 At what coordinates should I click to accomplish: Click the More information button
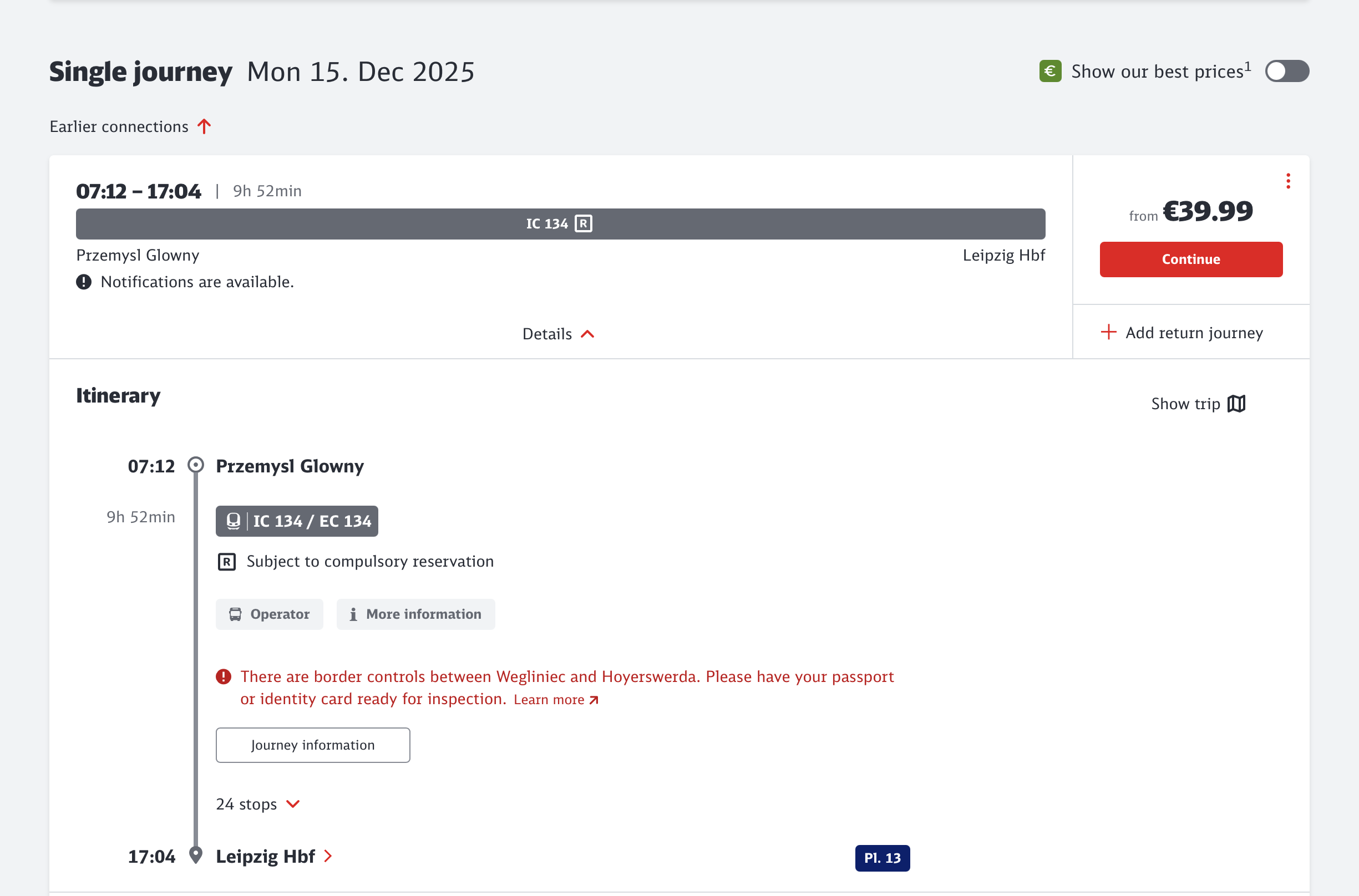click(415, 614)
